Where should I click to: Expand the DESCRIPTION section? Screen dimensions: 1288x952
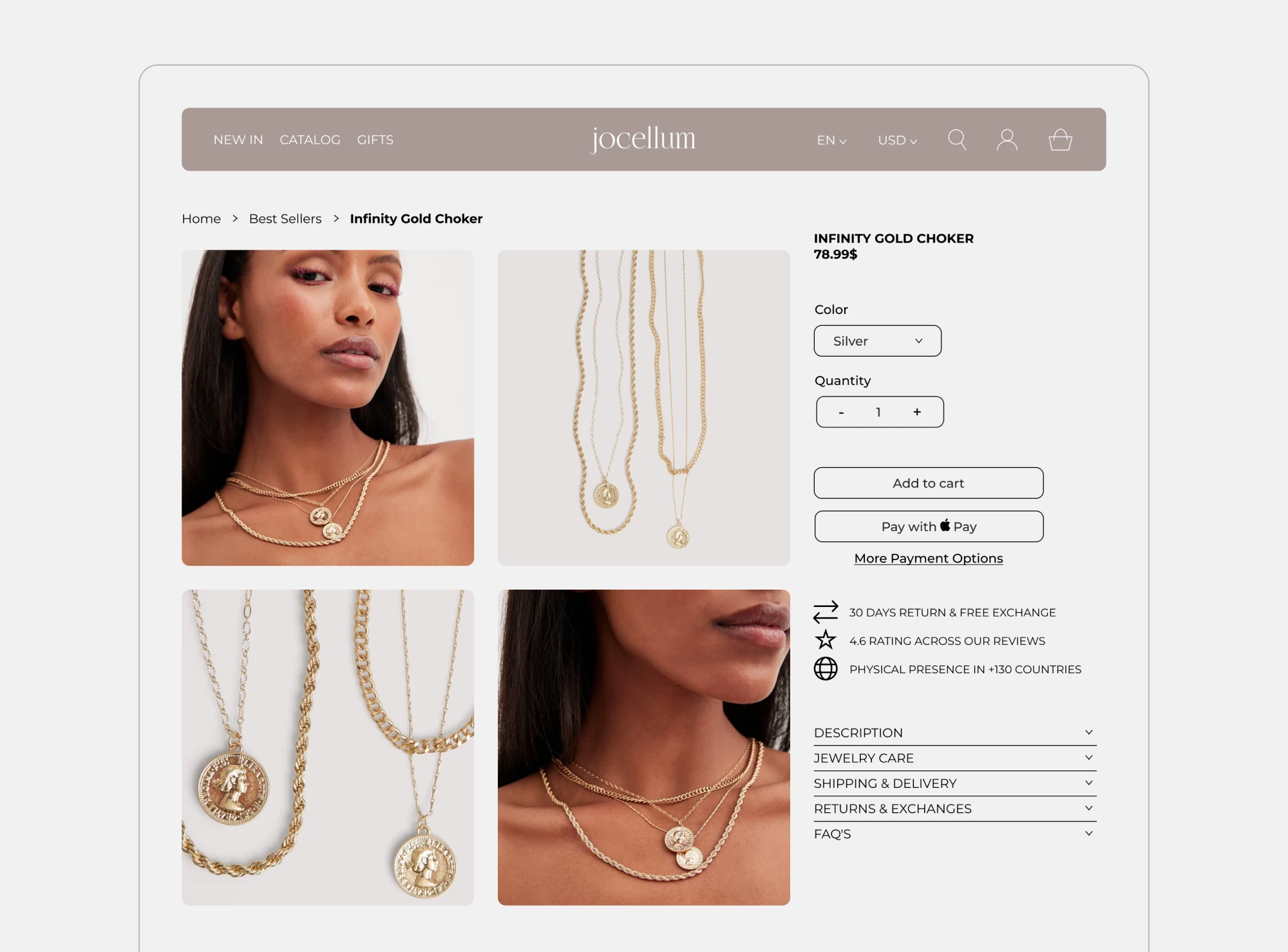954,733
